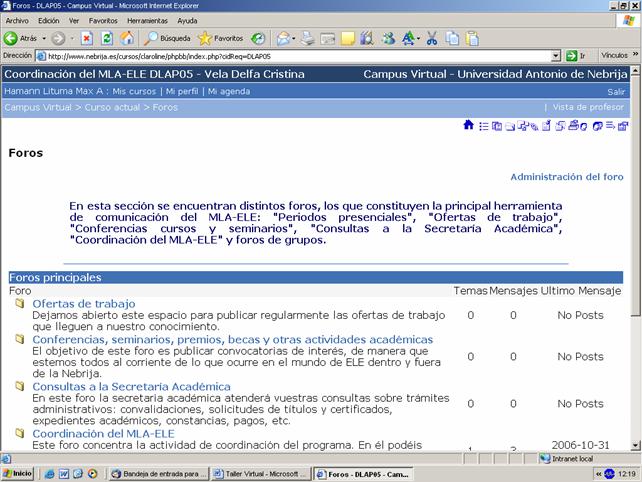Click the yellow note discussion icon
642x482 pixels.
[x=348, y=39]
